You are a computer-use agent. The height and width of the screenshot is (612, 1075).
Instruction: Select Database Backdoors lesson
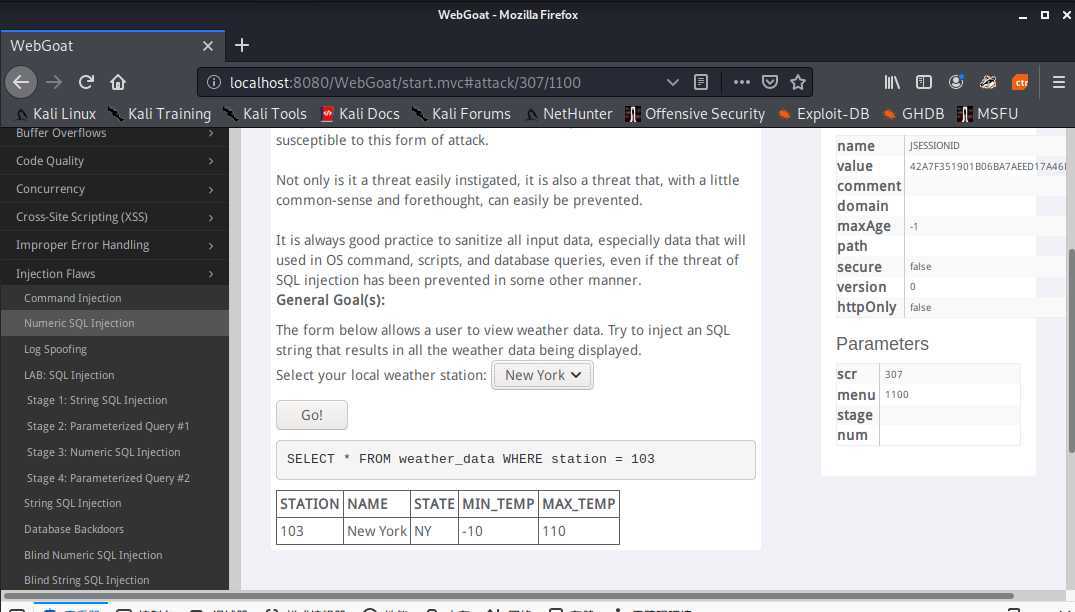(74, 529)
